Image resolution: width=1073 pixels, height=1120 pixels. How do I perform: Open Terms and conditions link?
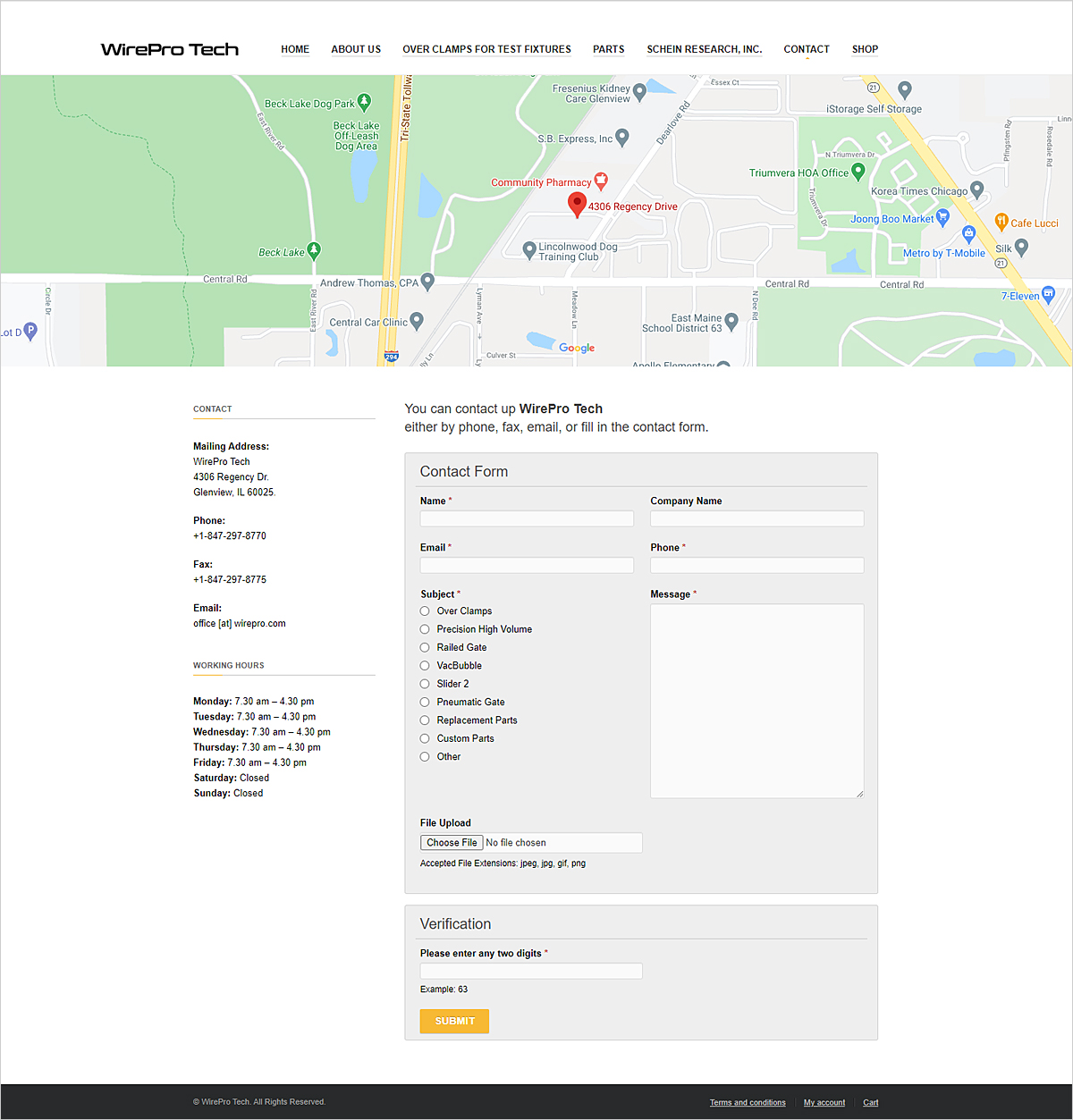click(748, 1102)
